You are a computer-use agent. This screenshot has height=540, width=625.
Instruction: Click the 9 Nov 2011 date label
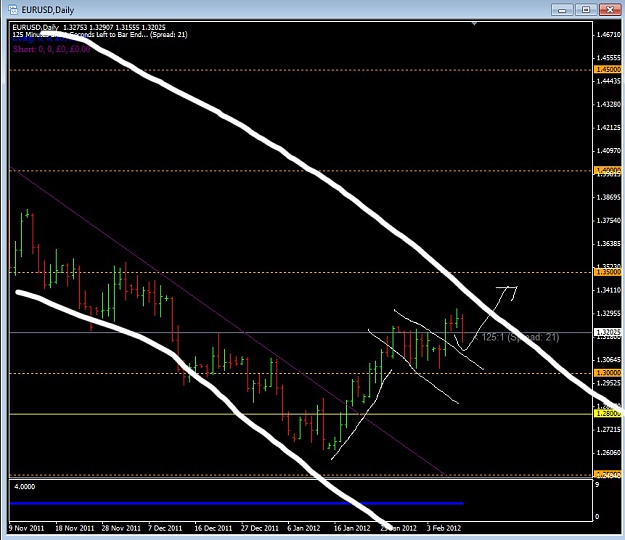(x=26, y=528)
